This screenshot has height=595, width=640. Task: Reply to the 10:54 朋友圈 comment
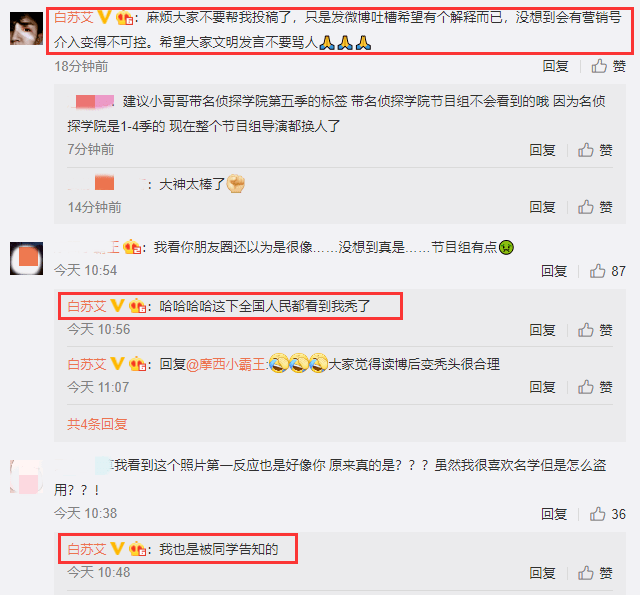554,271
